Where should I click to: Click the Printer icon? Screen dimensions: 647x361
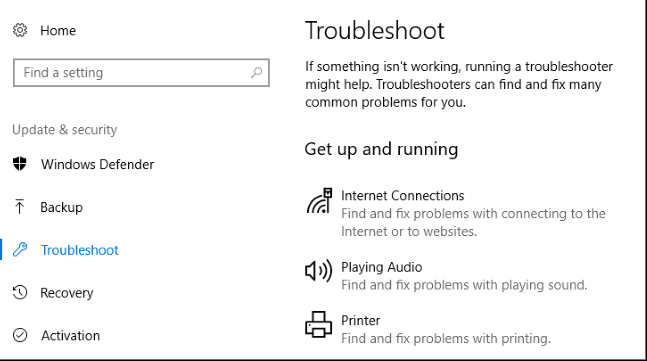click(319, 324)
